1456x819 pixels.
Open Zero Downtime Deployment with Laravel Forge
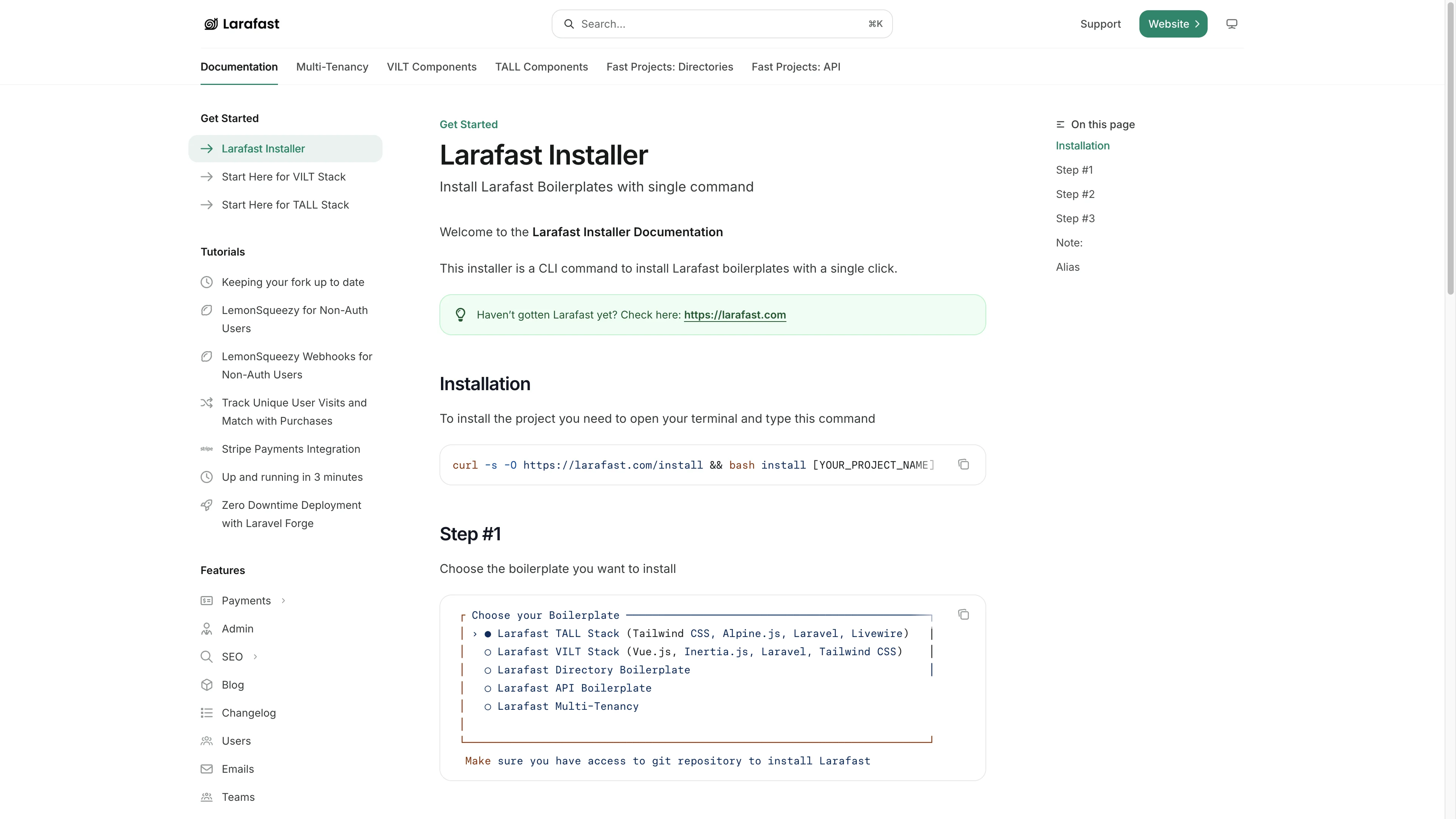click(292, 515)
